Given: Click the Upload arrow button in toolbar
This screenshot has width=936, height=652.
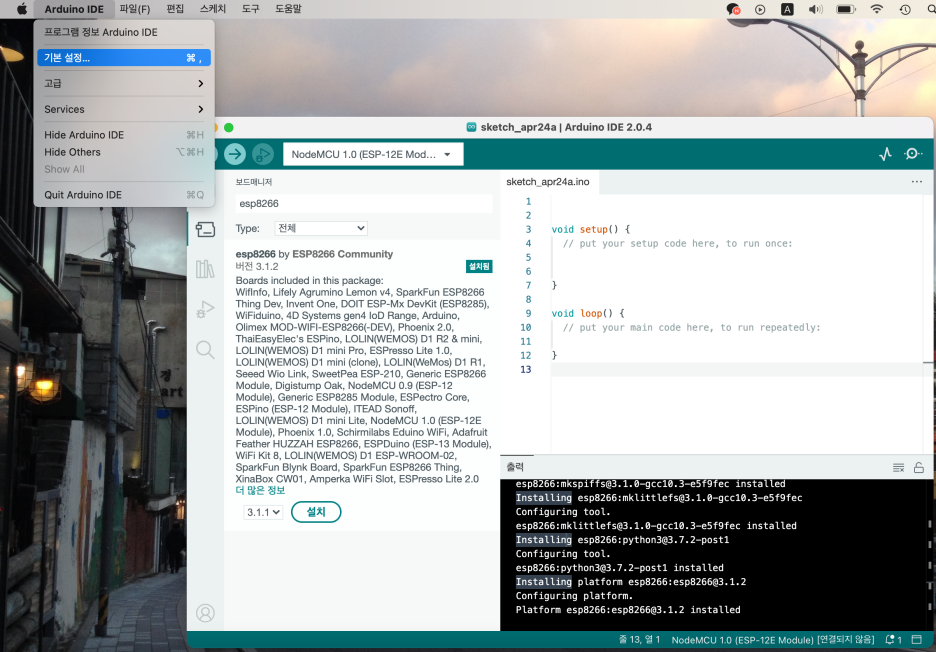Looking at the screenshot, I should click(x=235, y=154).
